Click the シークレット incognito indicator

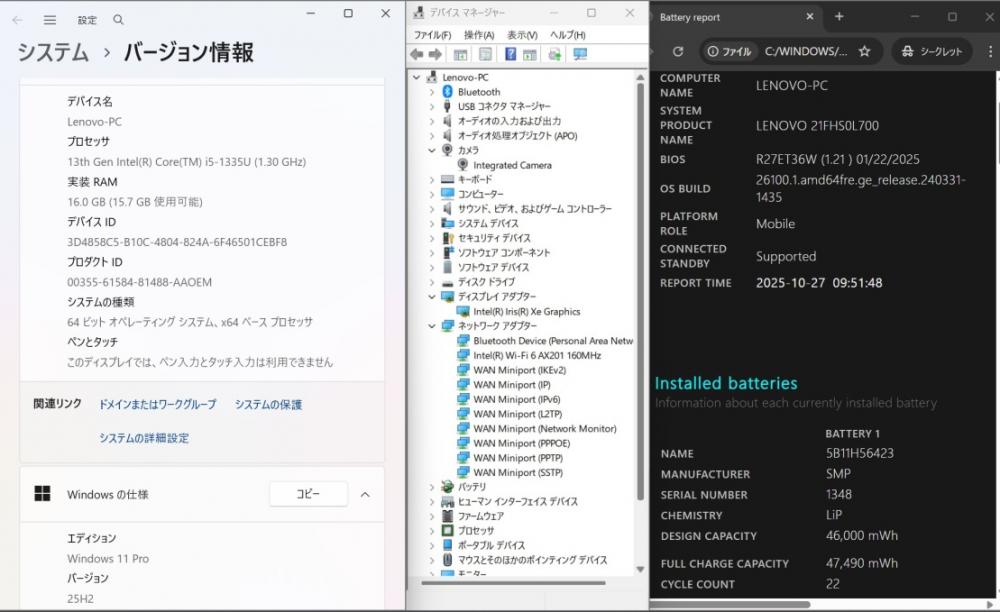tap(933, 51)
